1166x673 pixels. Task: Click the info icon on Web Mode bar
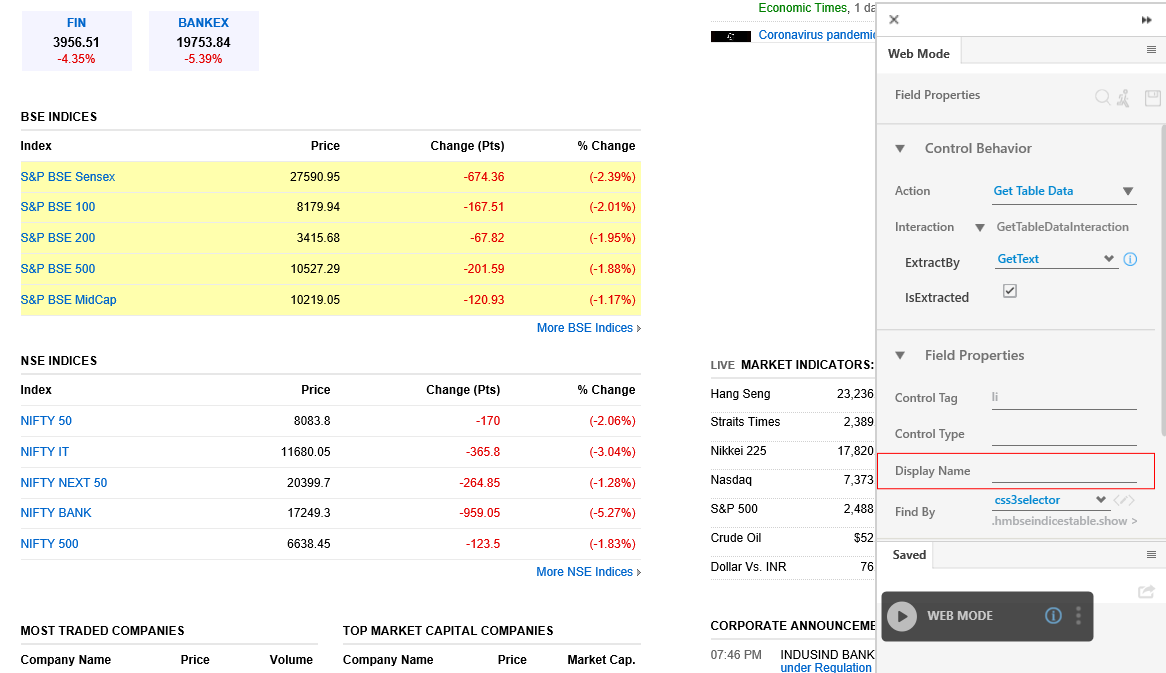click(x=1053, y=616)
